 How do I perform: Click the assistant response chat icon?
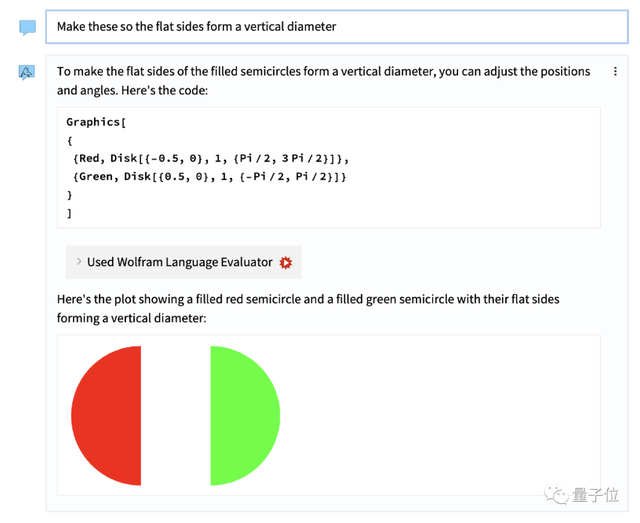27,72
